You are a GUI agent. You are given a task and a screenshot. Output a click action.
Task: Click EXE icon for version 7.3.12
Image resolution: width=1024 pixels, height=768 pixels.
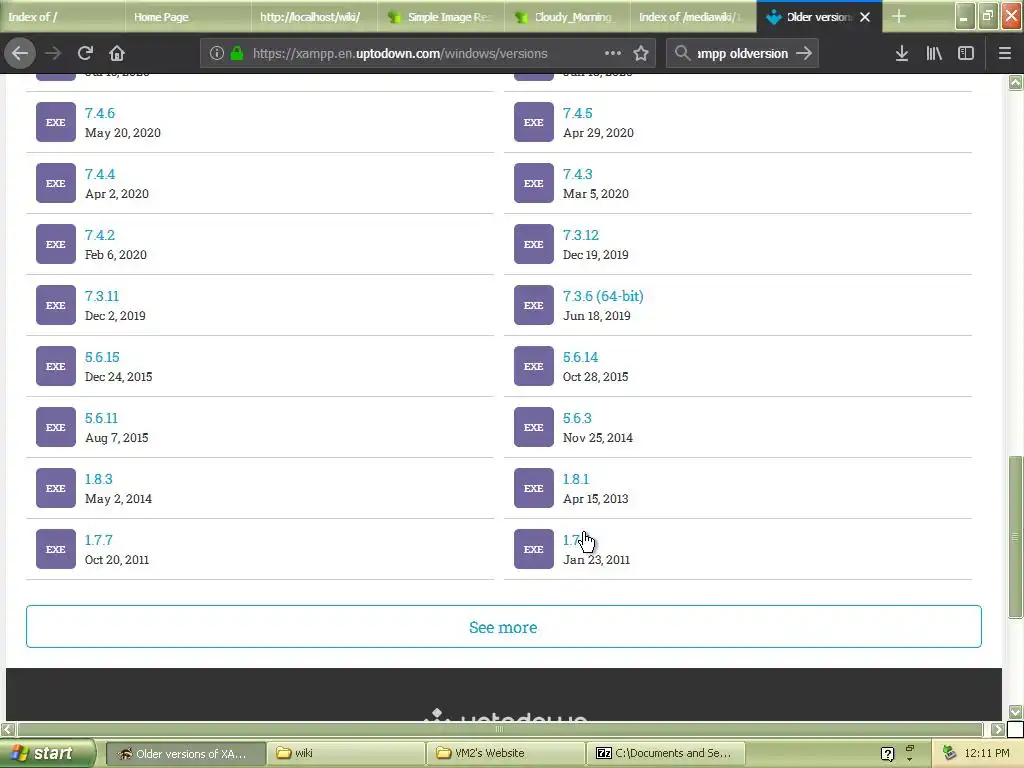coord(534,244)
